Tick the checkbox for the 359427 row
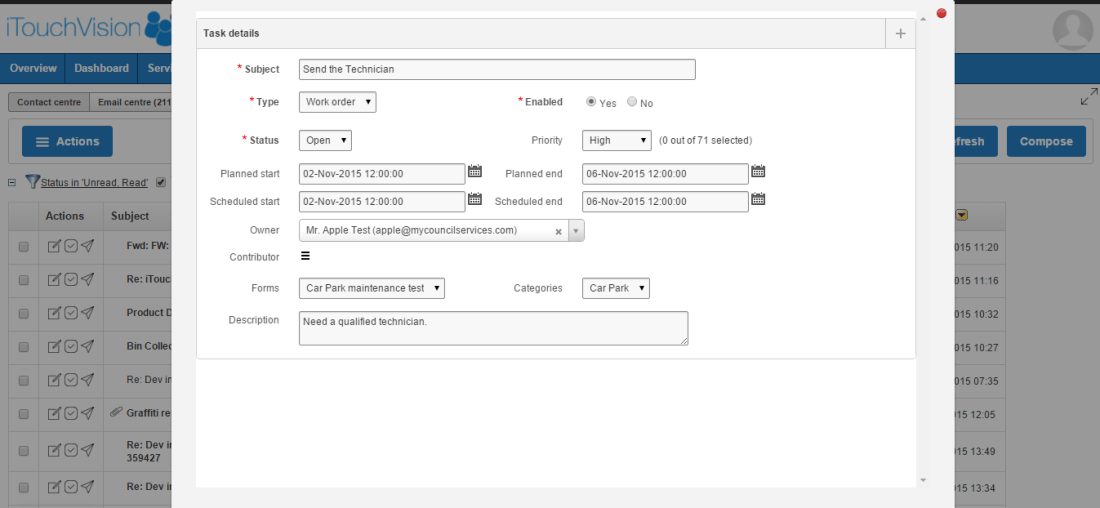The width and height of the screenshot is (1100, 508). (x=24, y=451)
